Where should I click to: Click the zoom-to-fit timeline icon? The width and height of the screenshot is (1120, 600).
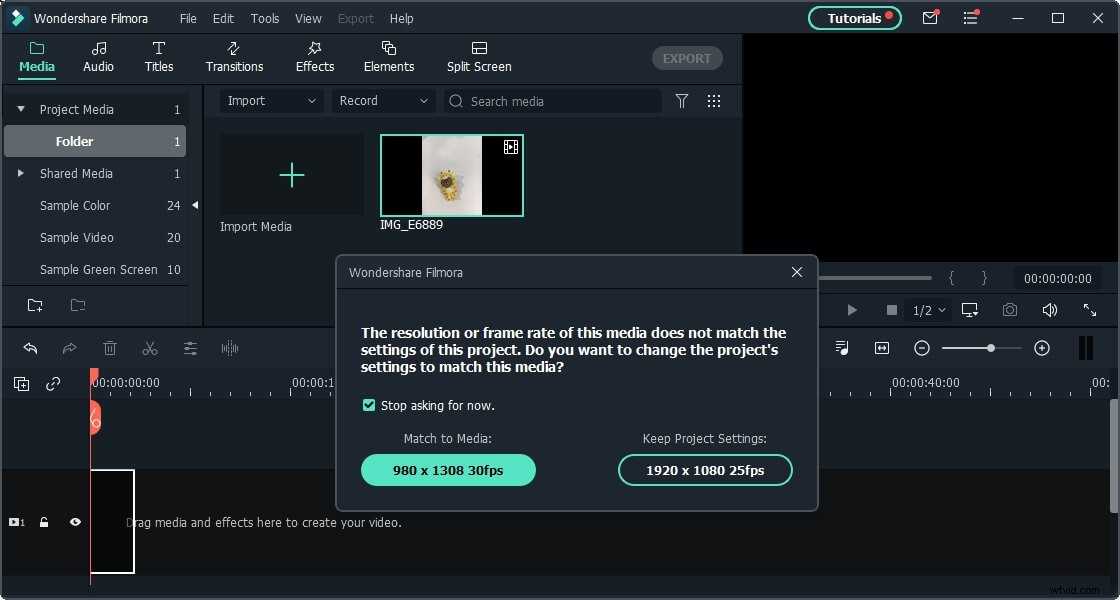(881, 348)
